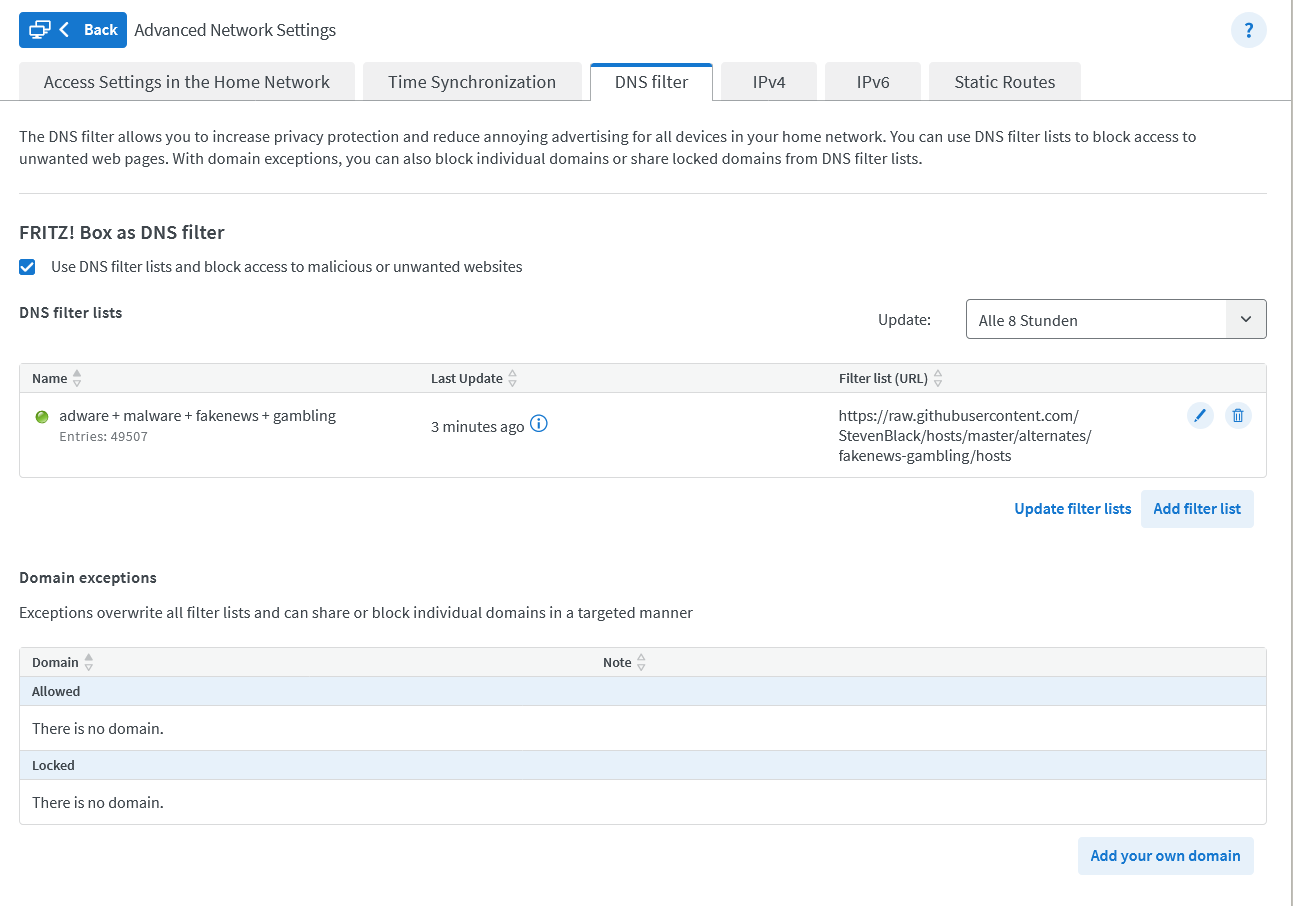Image resolution: width=1293 pixels, height=906 pixels.
Task: Edit the adware + malware filter list
Action: (1200, 416)
